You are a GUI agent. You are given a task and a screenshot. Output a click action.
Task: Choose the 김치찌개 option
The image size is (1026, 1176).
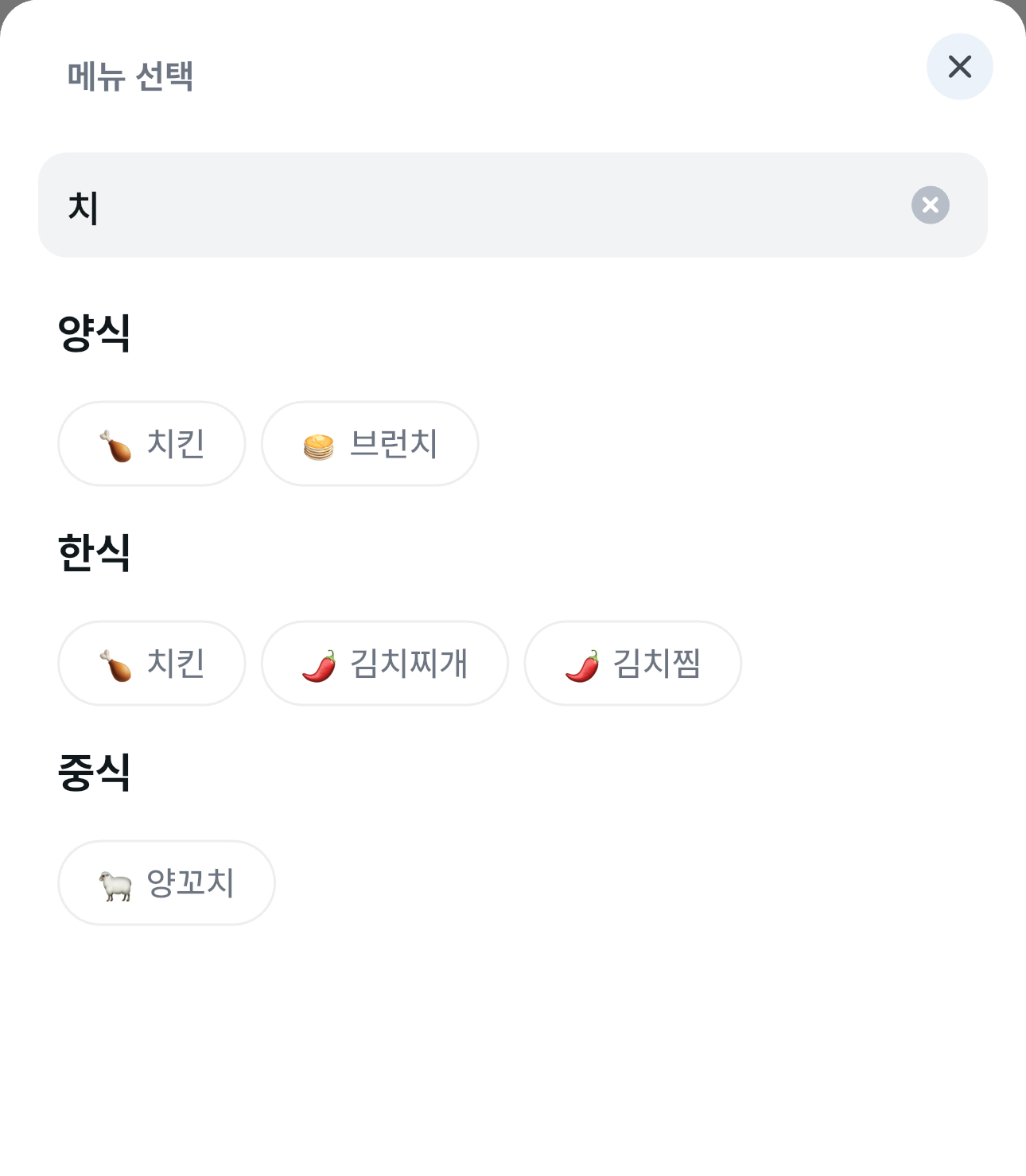tap(385, 664)
